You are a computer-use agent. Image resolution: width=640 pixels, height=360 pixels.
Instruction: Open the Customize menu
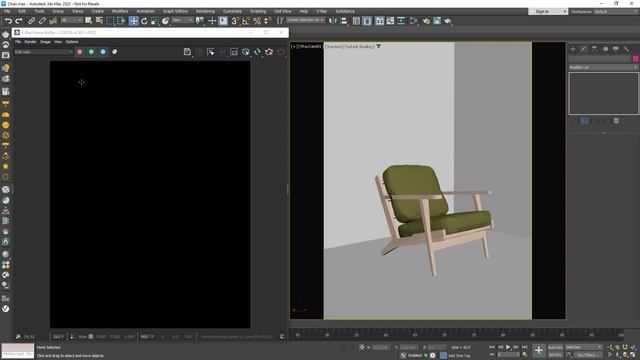pos(232,11)
